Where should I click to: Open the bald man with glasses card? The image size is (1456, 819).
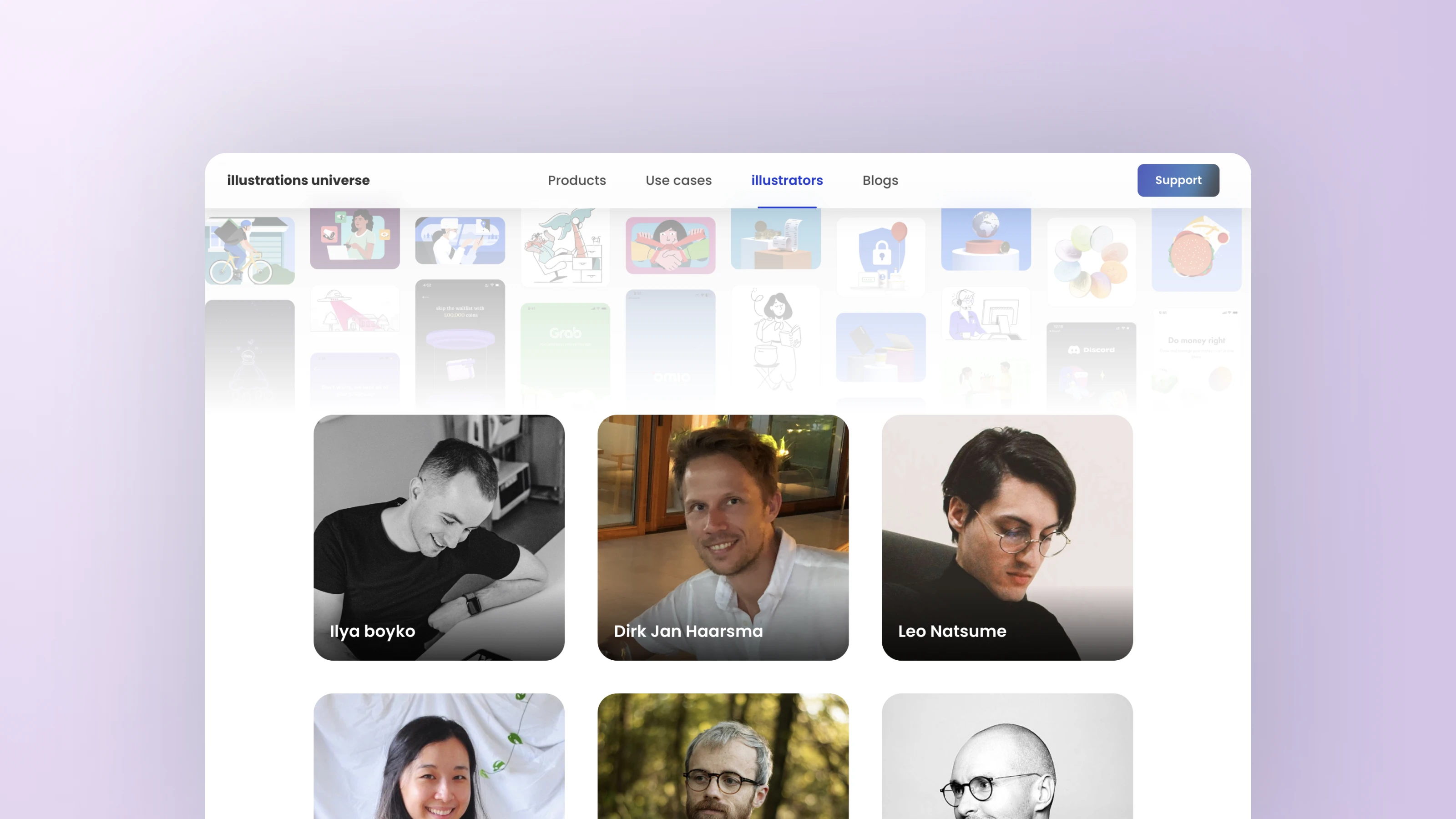1006,756
